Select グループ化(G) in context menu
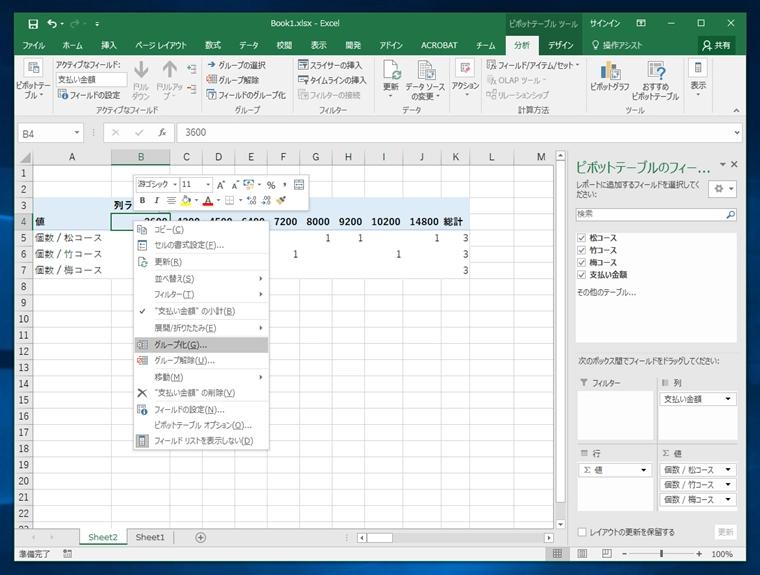Image resolution: width=760 pixels, height=575 pixels. click(201, 345)
